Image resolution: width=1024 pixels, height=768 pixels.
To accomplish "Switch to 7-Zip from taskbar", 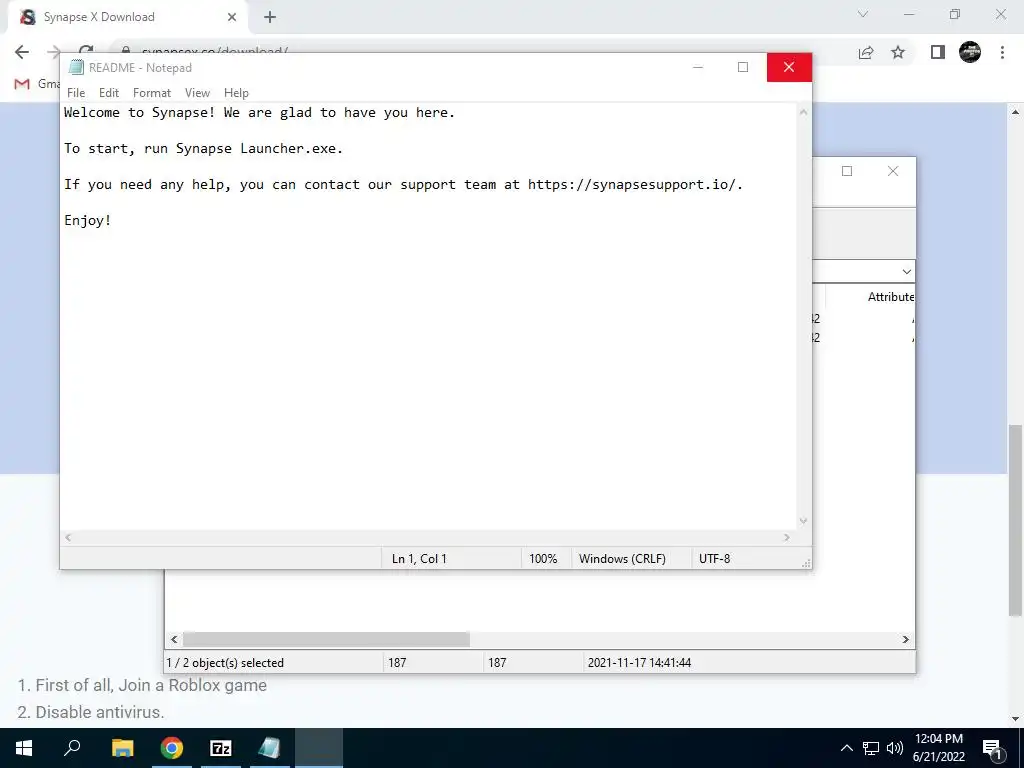I will click(x=221, y=748).
